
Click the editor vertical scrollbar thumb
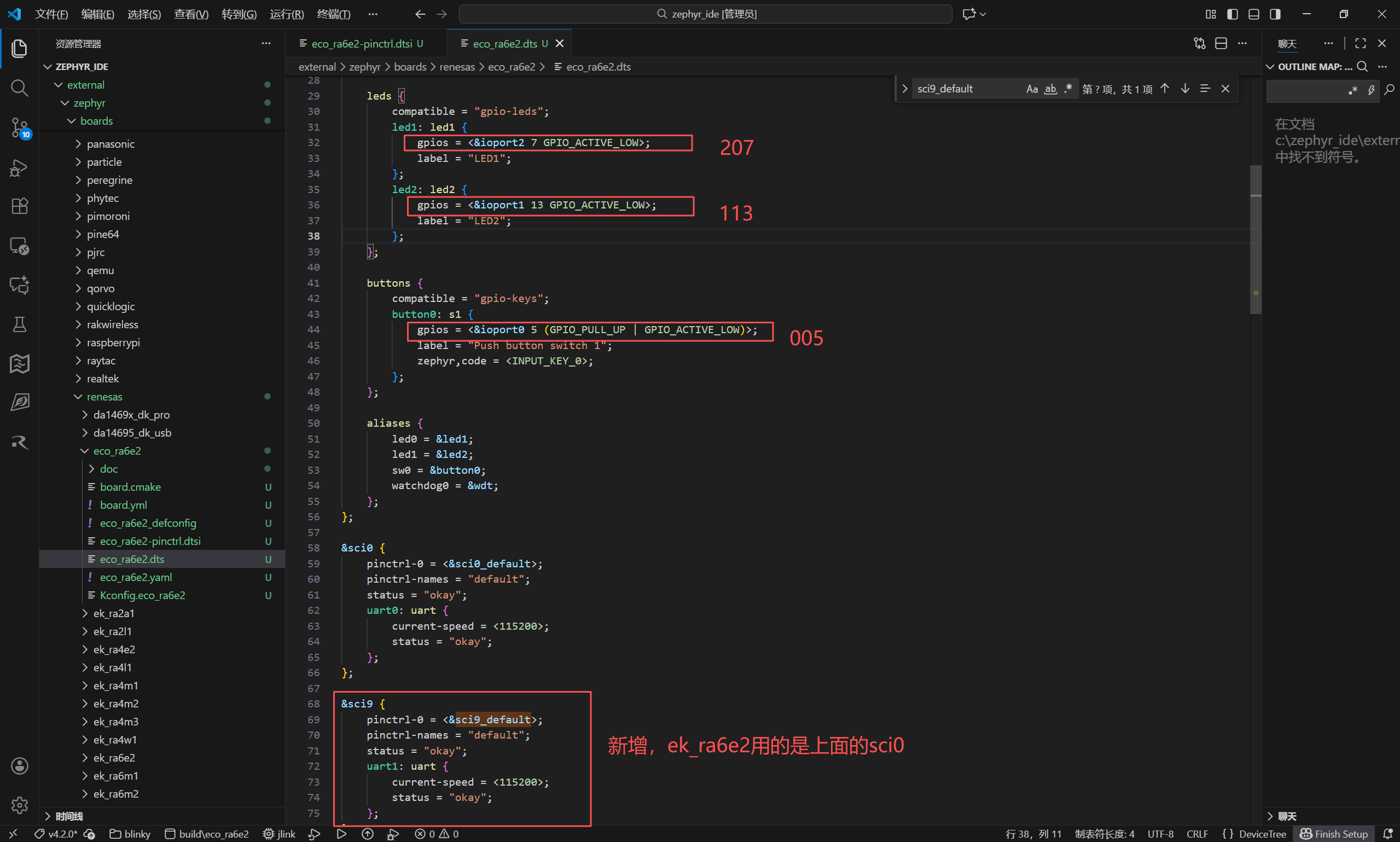tap(1256, 239)
